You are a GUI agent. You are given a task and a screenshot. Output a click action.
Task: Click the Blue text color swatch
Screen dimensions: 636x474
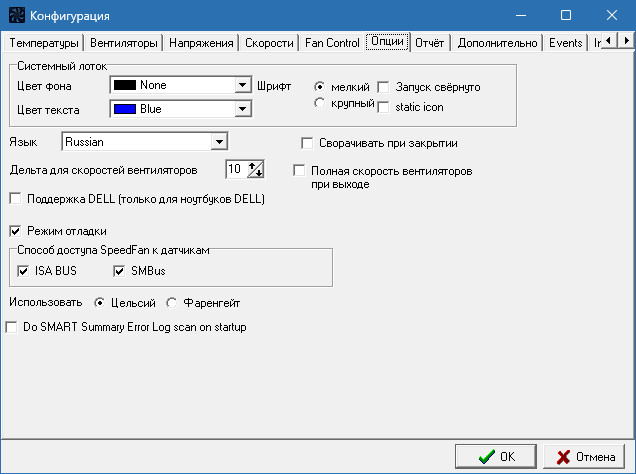[125, 109]
